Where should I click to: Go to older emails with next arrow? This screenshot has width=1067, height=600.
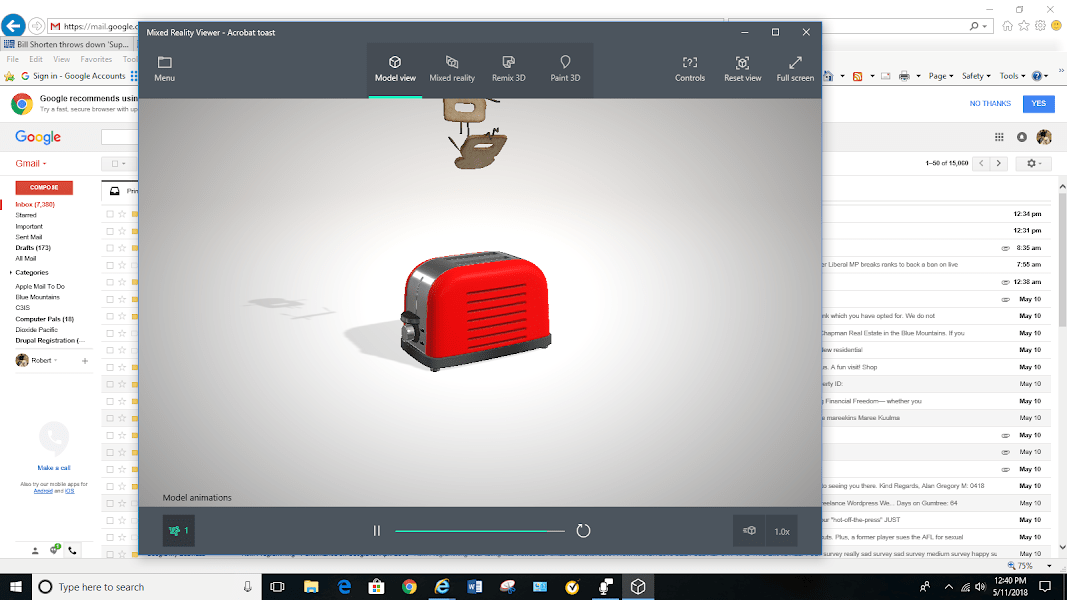998,163
